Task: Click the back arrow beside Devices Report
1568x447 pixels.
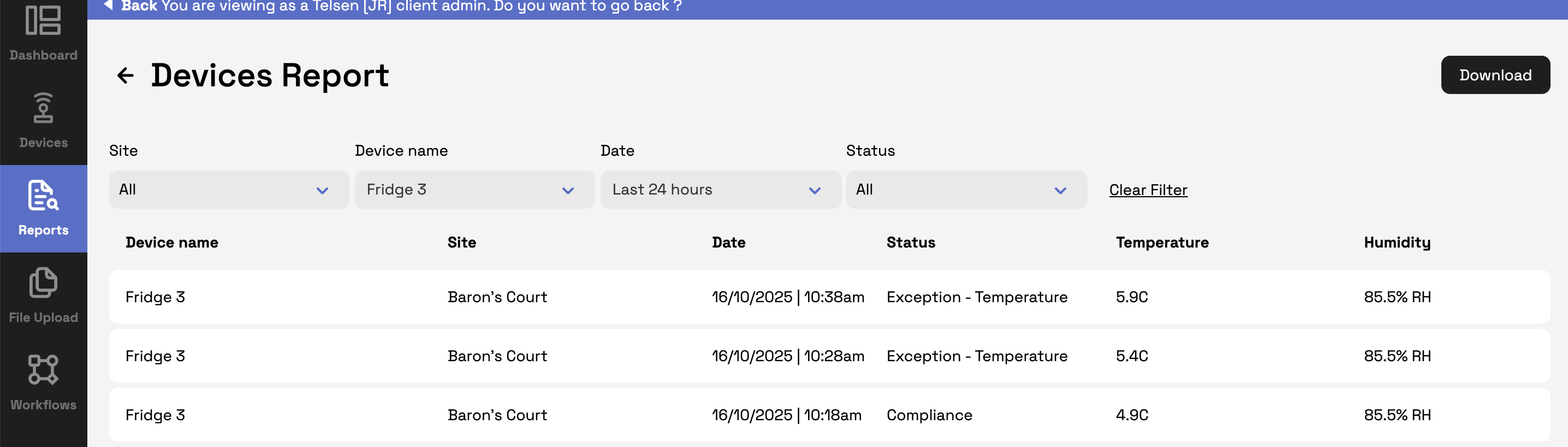Action: [126, 75]
